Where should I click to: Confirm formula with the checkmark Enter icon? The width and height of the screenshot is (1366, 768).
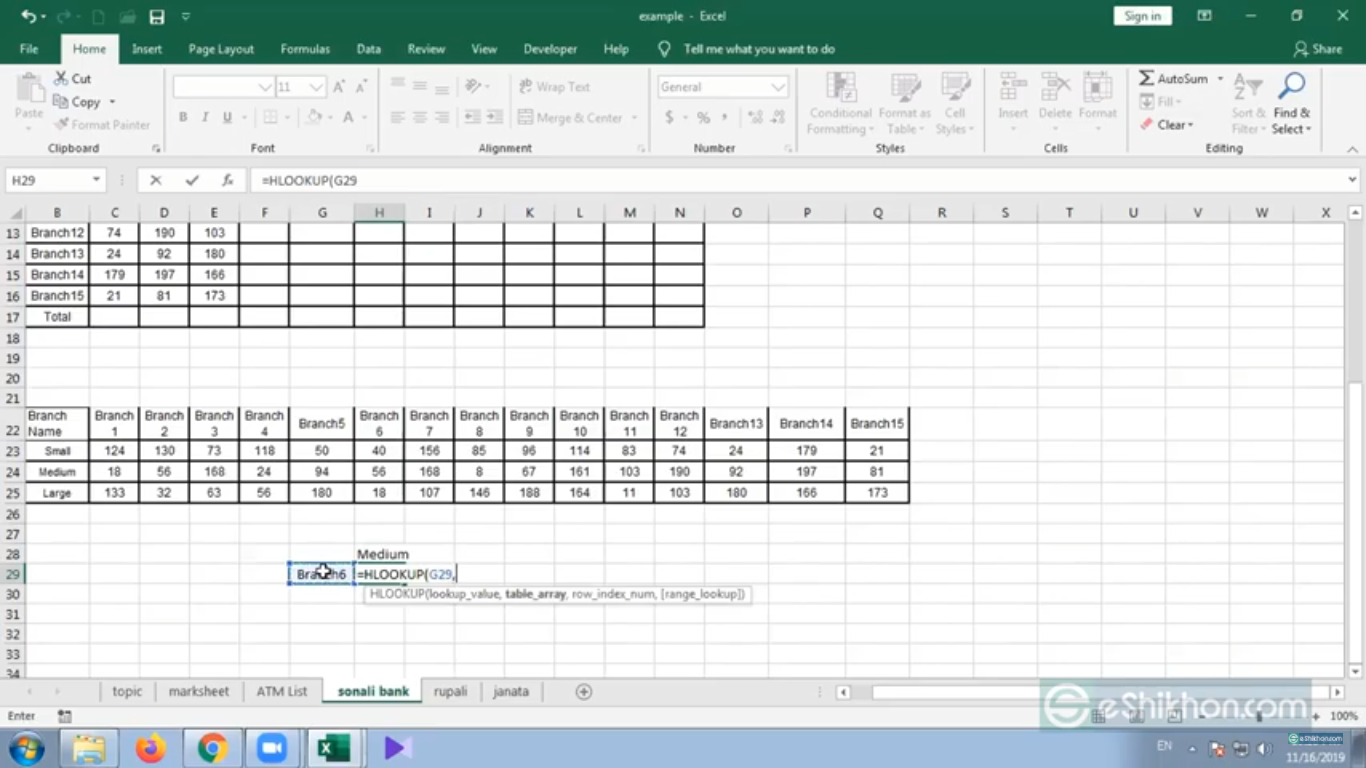192,180
